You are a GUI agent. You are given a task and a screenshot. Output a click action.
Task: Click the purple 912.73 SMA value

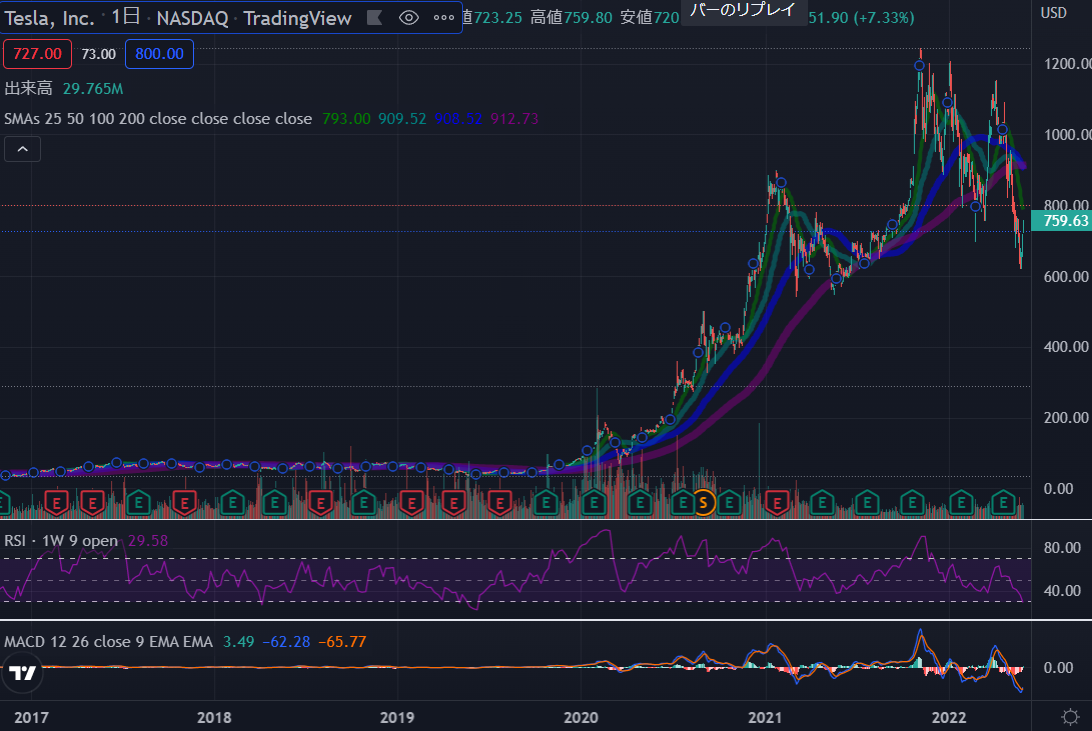514,118
